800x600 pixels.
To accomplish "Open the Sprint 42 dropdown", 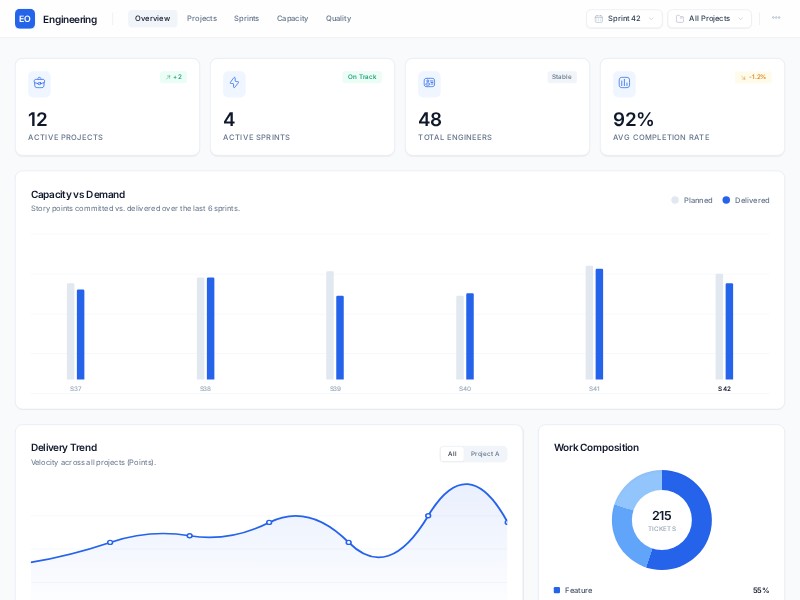I will [623, 18].
